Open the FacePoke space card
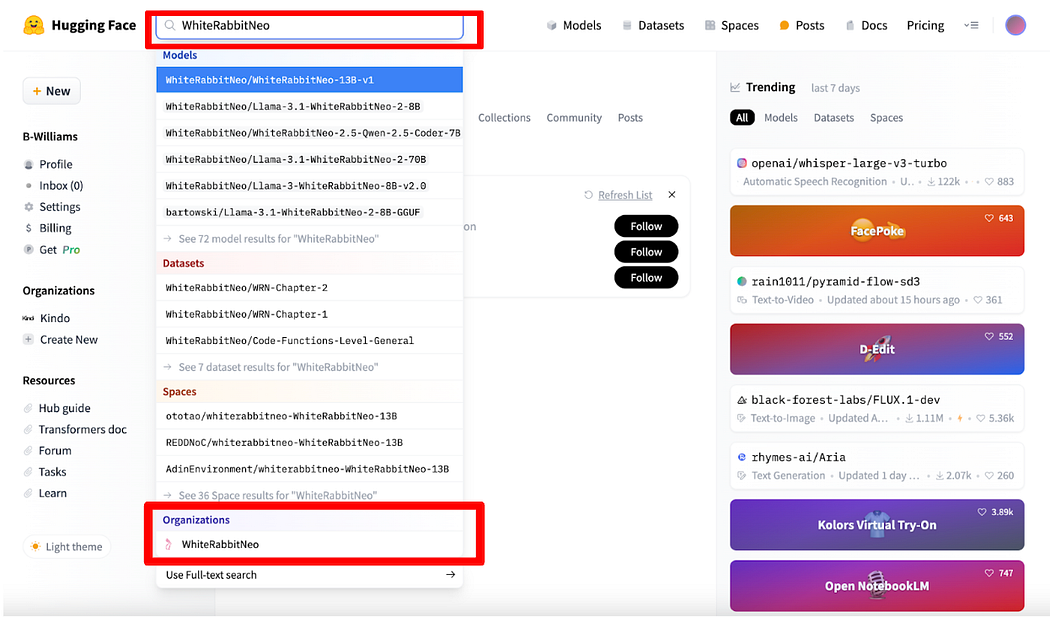This screenshot has width=1050, height=617. click(x=877, y=231)
